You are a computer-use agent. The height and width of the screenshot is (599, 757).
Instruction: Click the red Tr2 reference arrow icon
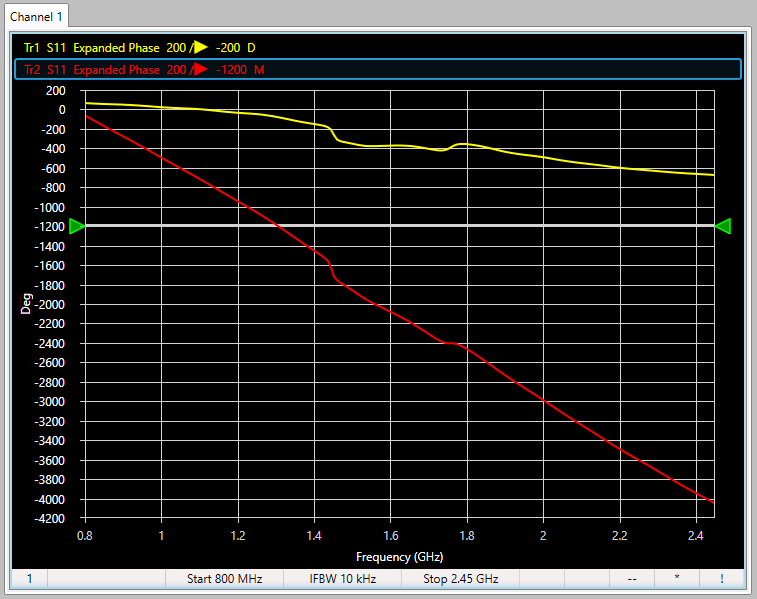pyautogui.click(x=200, y=70)
